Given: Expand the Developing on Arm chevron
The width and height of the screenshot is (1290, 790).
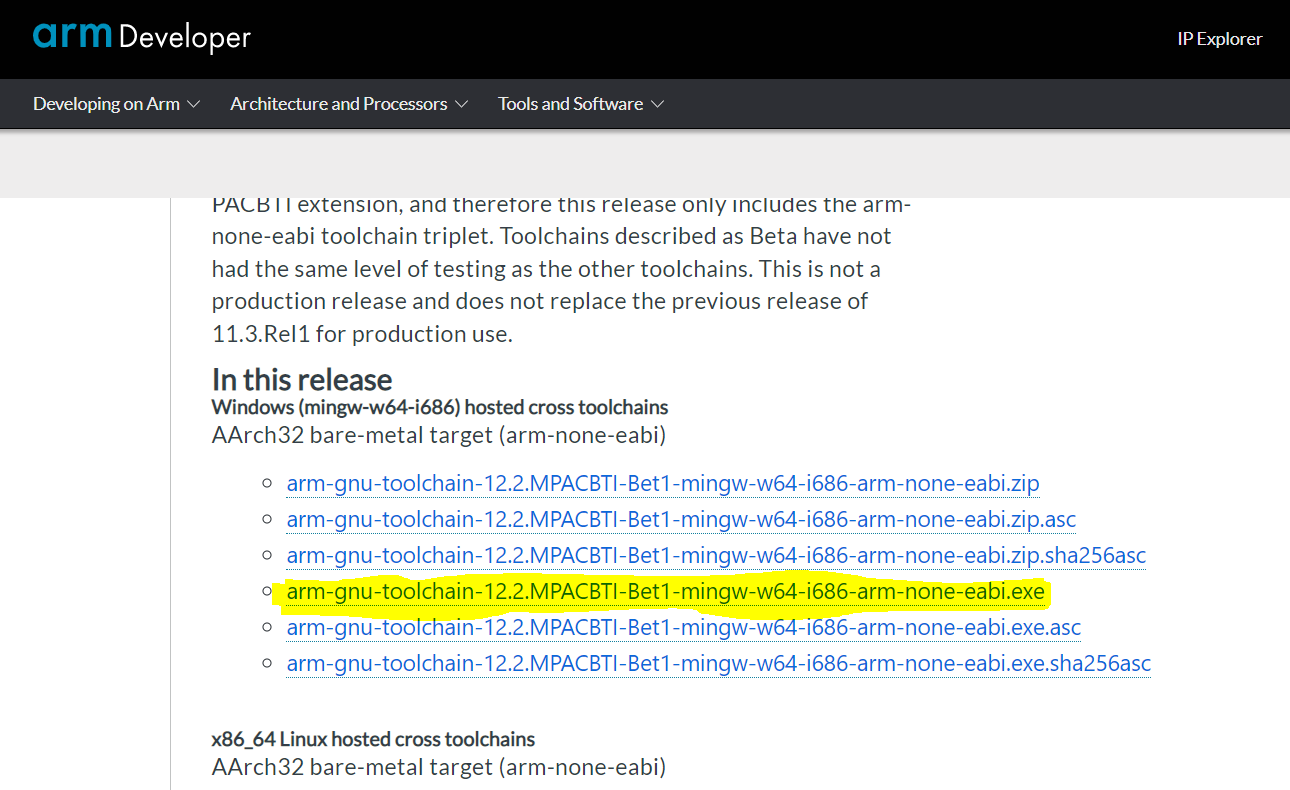Looking at the screenshot, I should point(196,103).
